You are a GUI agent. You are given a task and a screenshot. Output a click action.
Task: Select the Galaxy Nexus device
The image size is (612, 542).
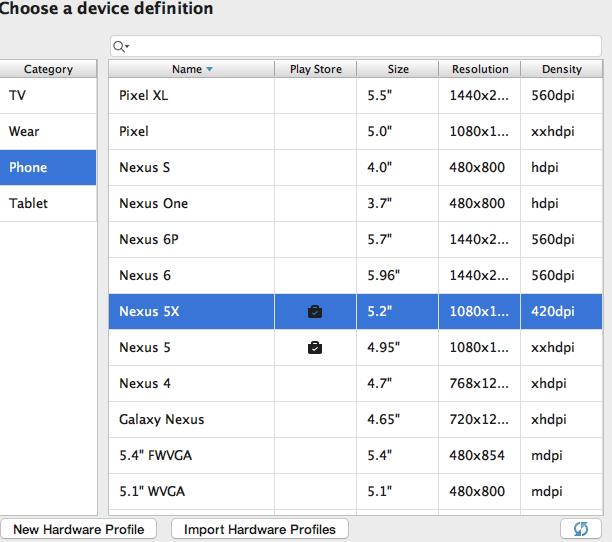[x=162, y=419]
